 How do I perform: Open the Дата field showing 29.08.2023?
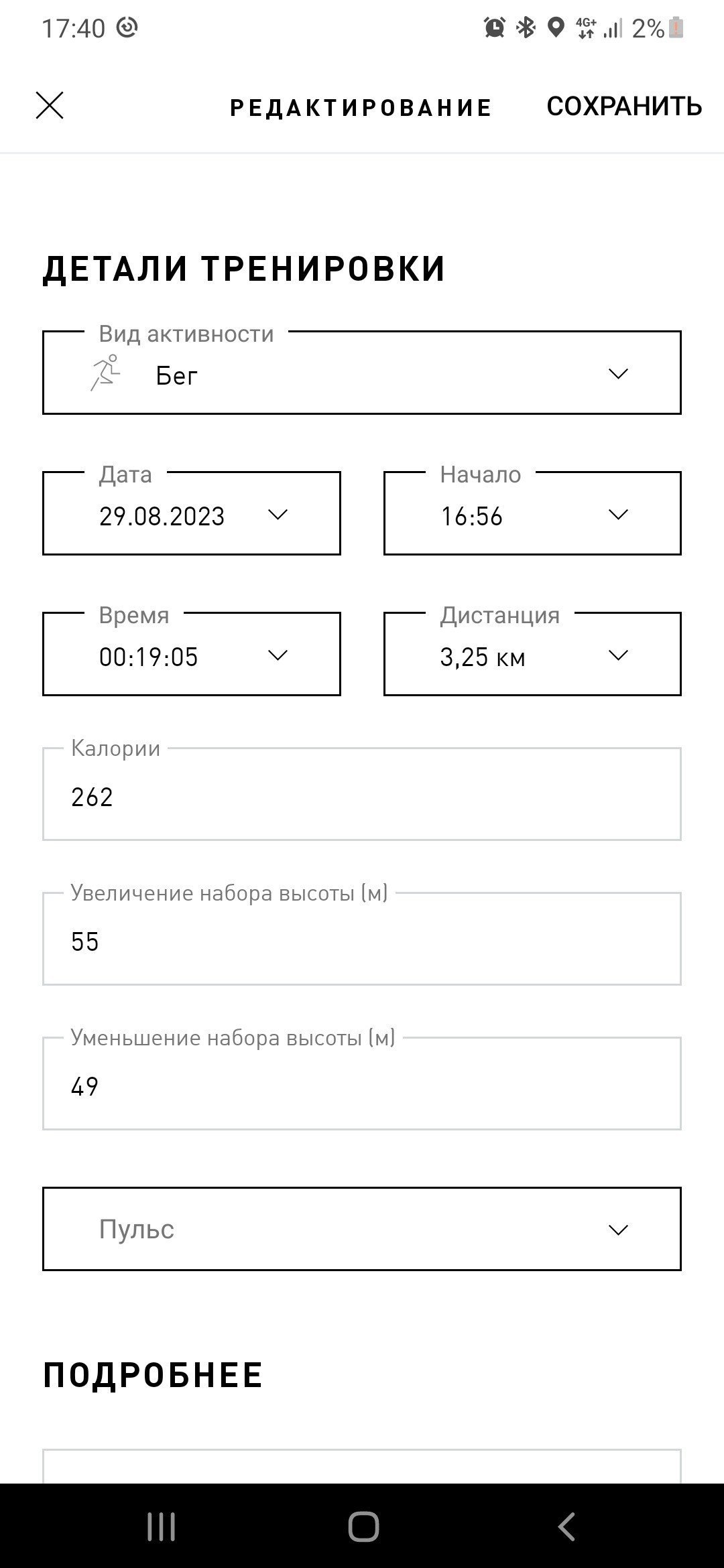[192, 513]
